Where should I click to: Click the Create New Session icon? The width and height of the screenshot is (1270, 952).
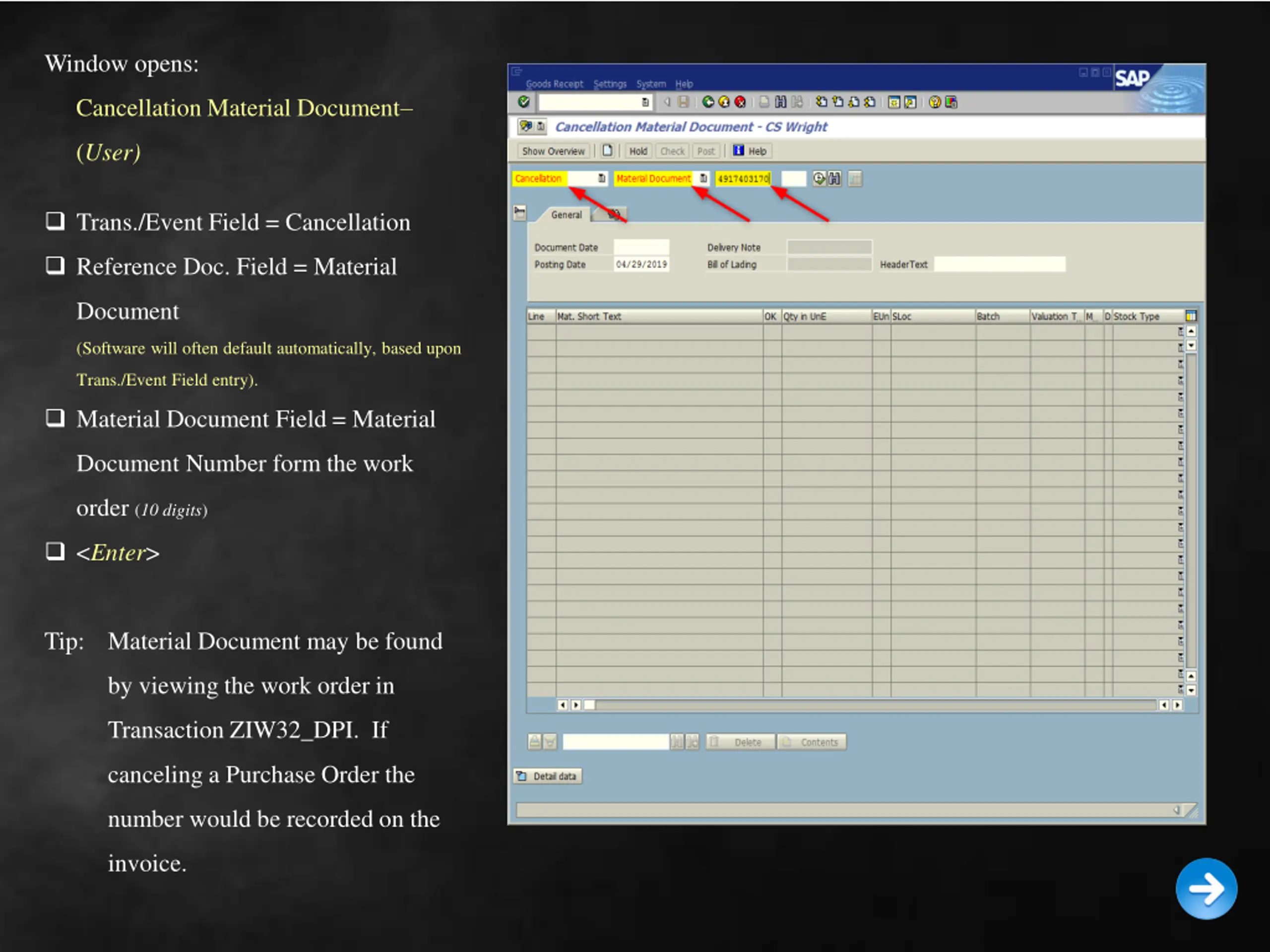click(x=894, y=102)
